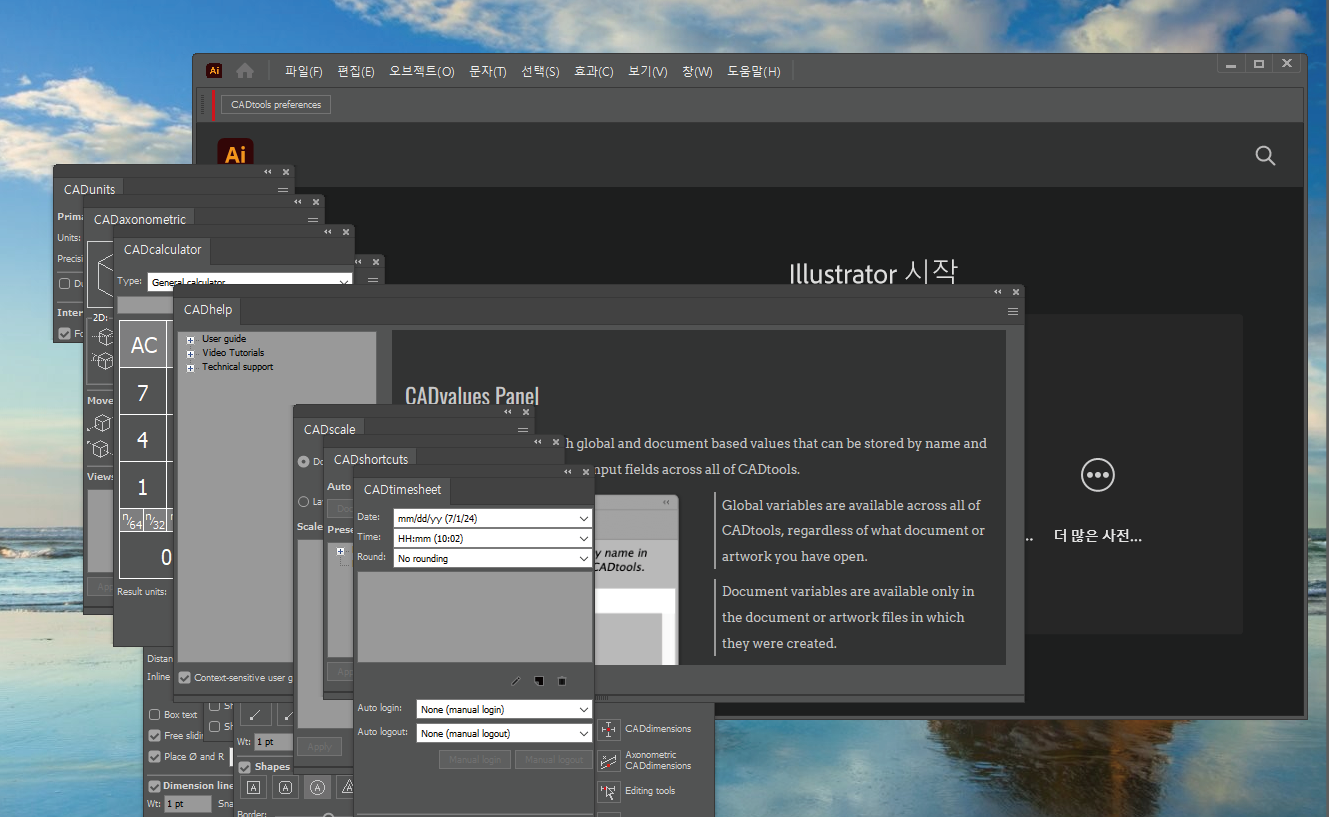Open the 효과(C) menu

[594, 72]
